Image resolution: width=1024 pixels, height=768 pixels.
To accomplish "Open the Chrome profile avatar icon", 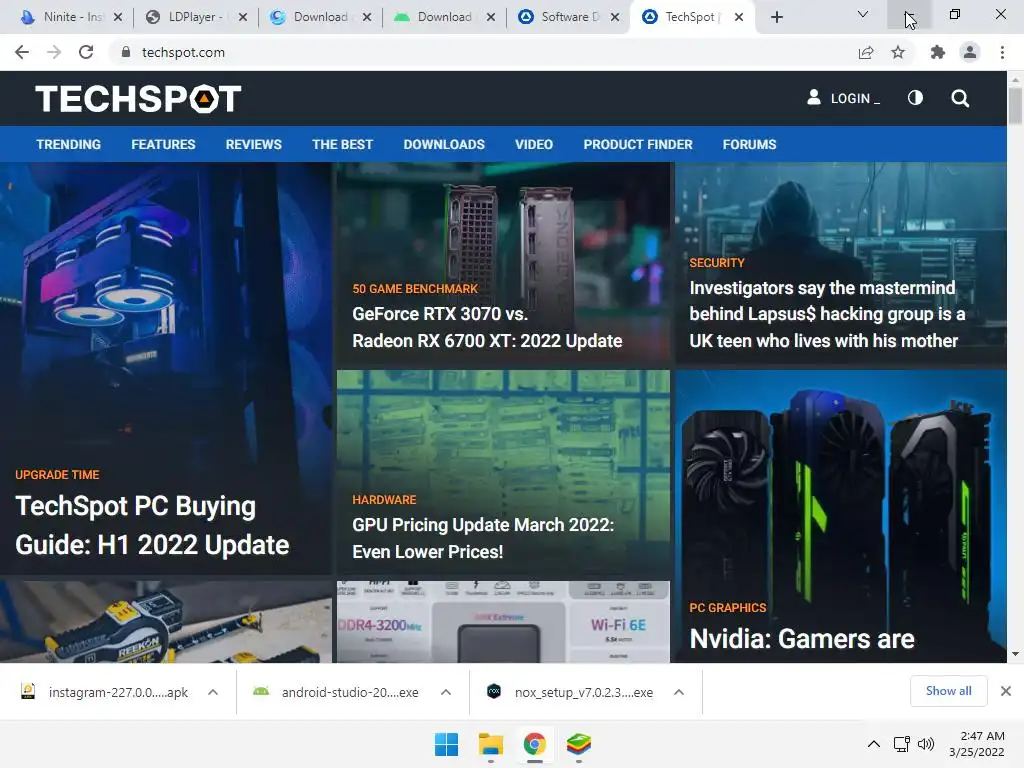I will [x=970, y=52].
